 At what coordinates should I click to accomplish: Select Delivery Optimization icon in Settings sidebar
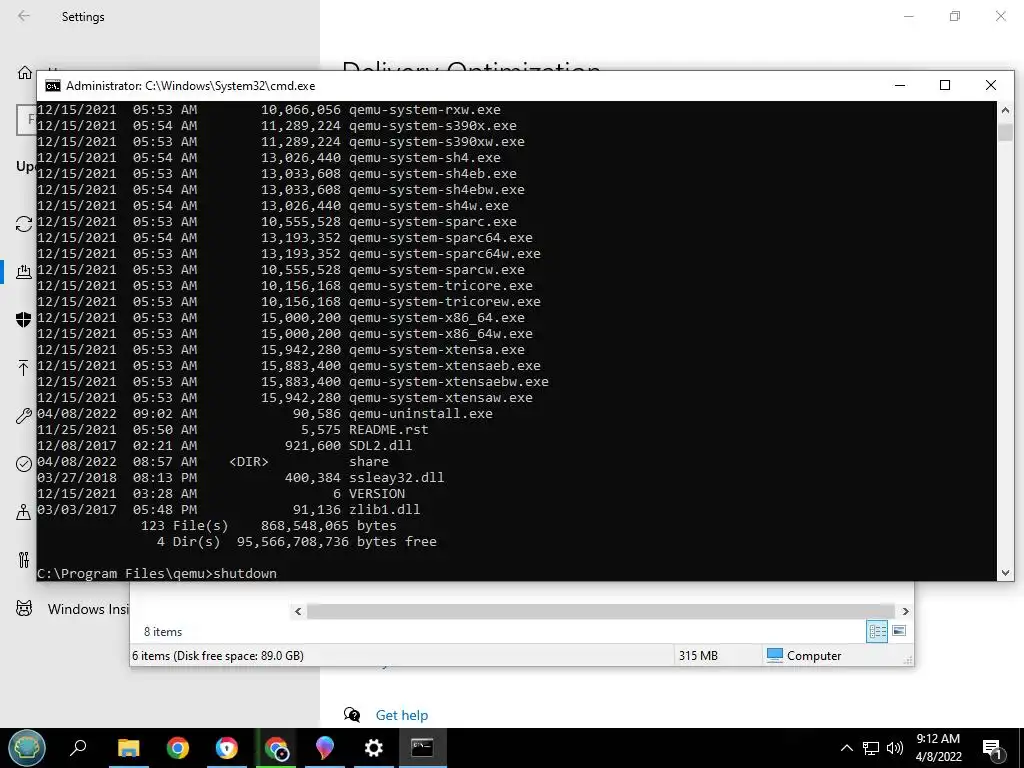[x=24, y=272]
